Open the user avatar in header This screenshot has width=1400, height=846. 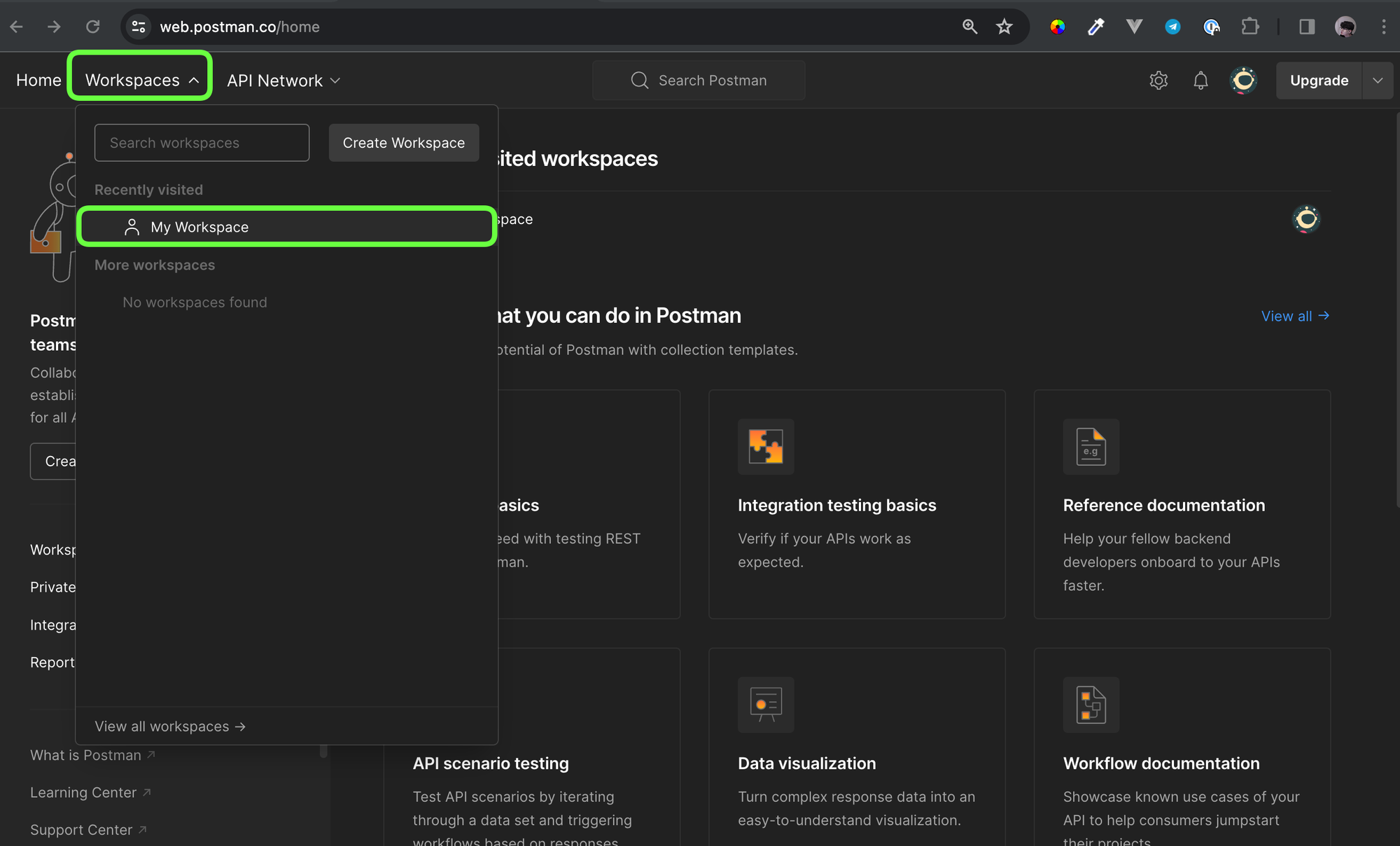(1243, 81)
